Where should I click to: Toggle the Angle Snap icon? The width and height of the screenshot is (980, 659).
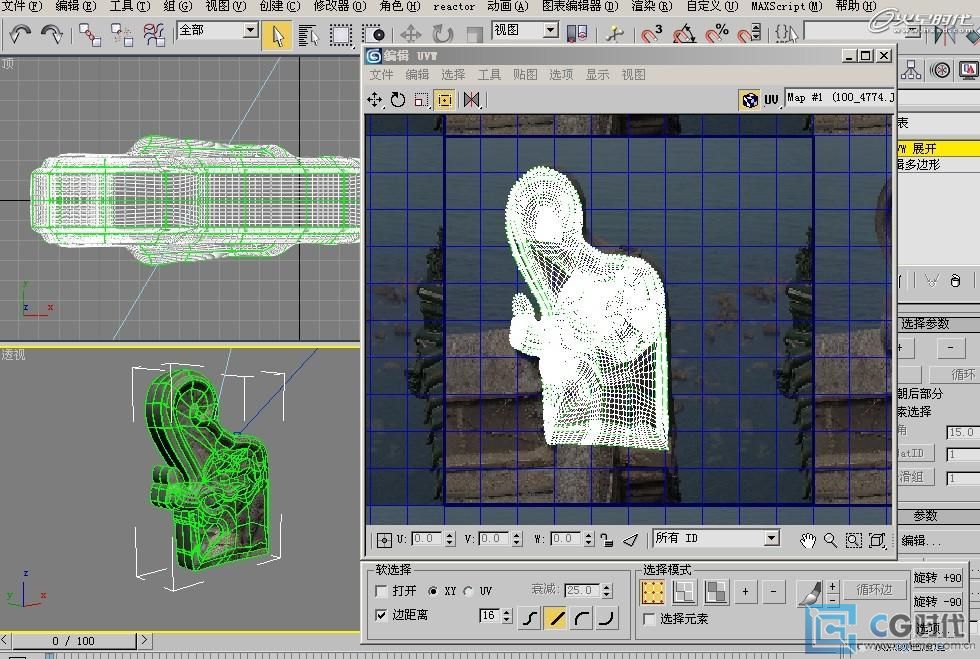(x=684, y=33)
